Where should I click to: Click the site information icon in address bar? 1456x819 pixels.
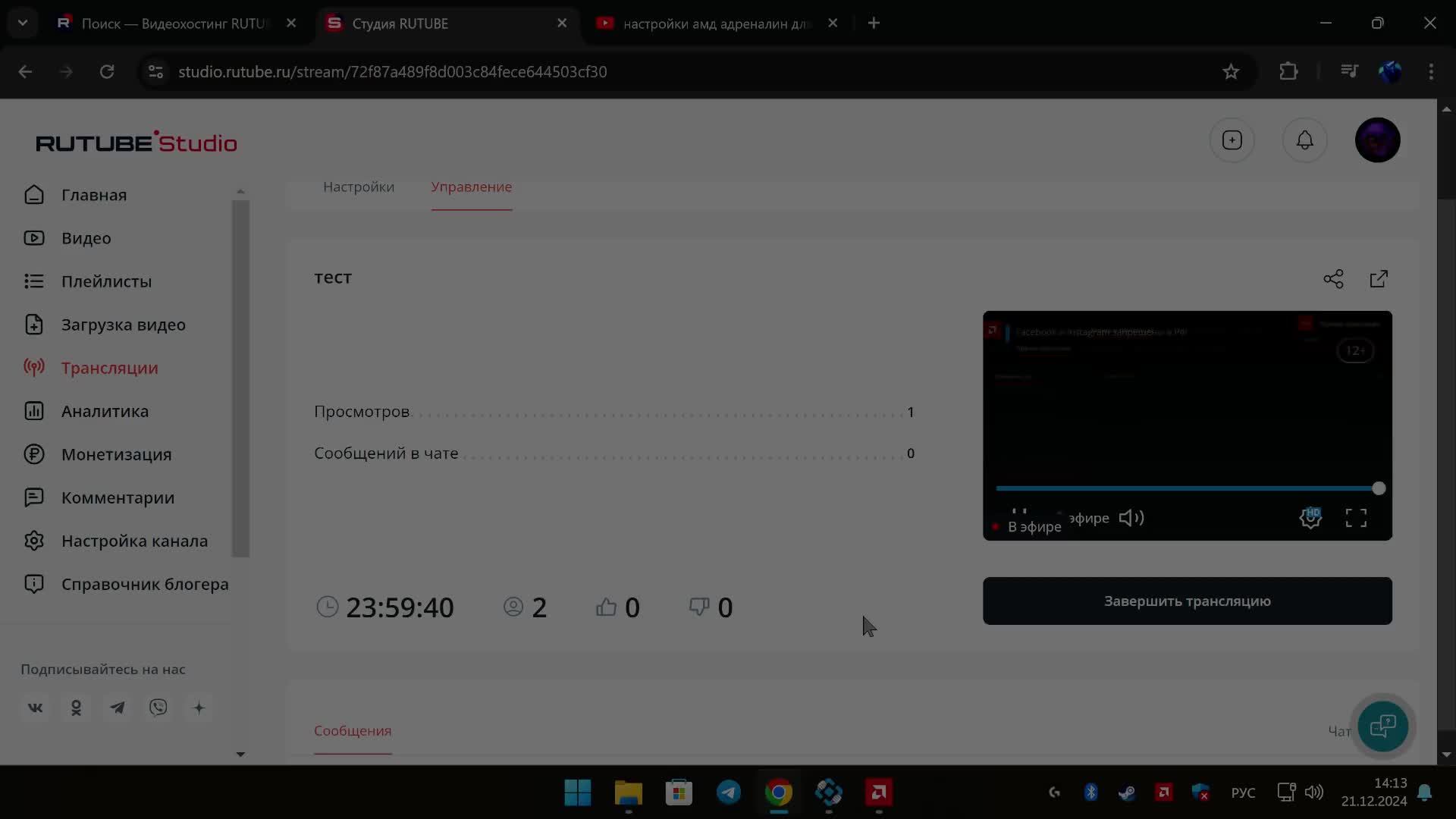pos(155,71)
